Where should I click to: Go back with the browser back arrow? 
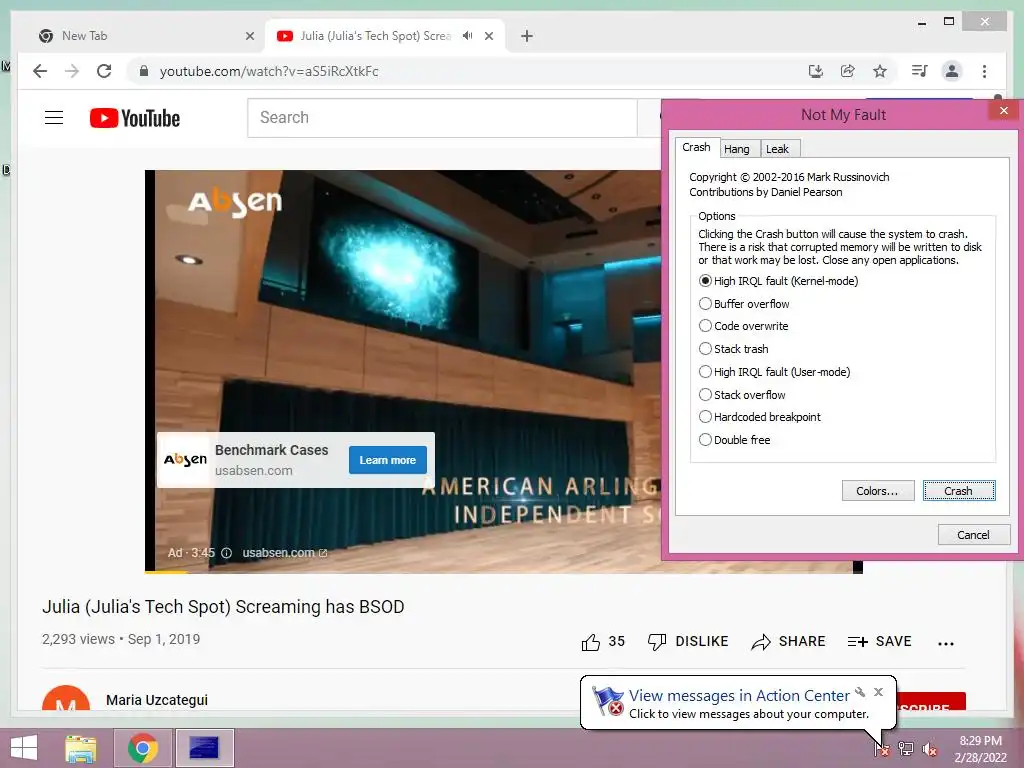pos(40,71)
